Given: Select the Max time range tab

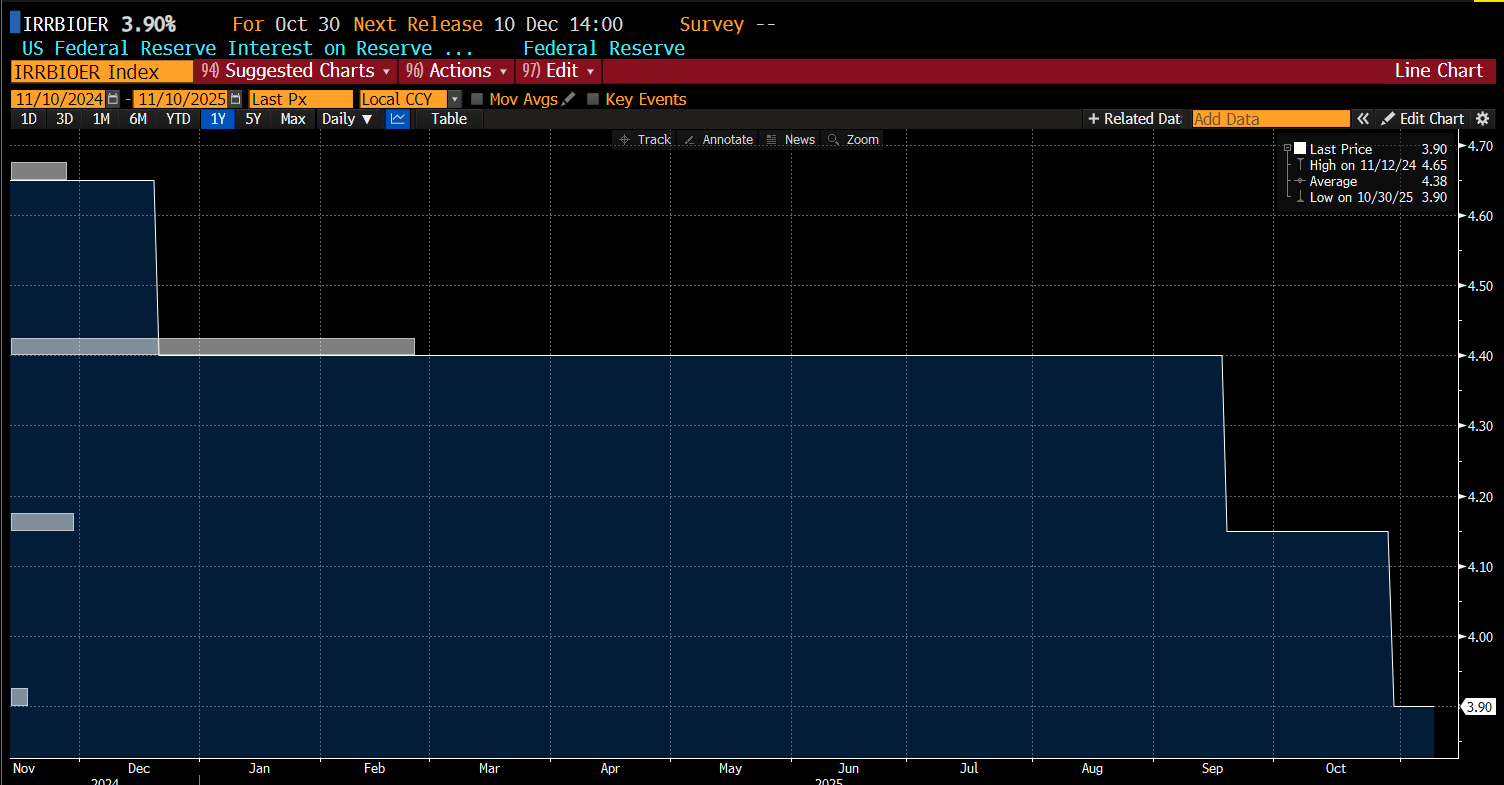Looking at the screenshot, I should 293,119.
